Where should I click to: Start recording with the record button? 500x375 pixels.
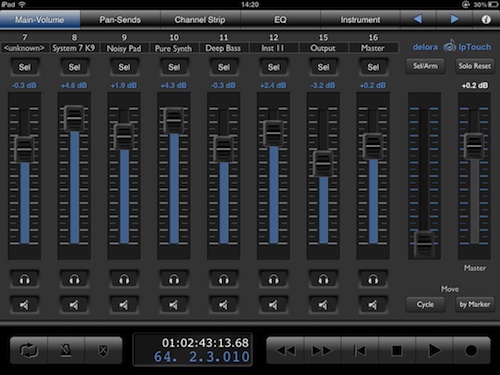[471, 350]
